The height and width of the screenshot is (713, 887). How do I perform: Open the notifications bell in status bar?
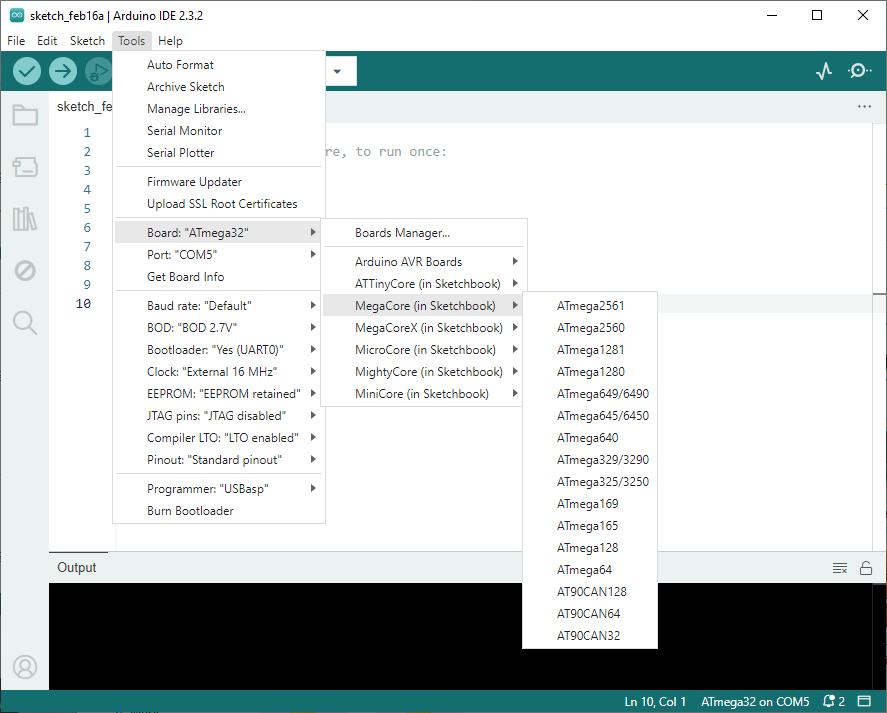pyautogui.click(x=834, y=702)
